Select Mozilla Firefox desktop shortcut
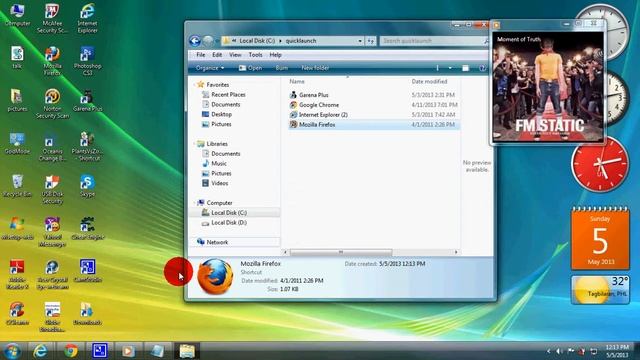 tap(52, 61)
